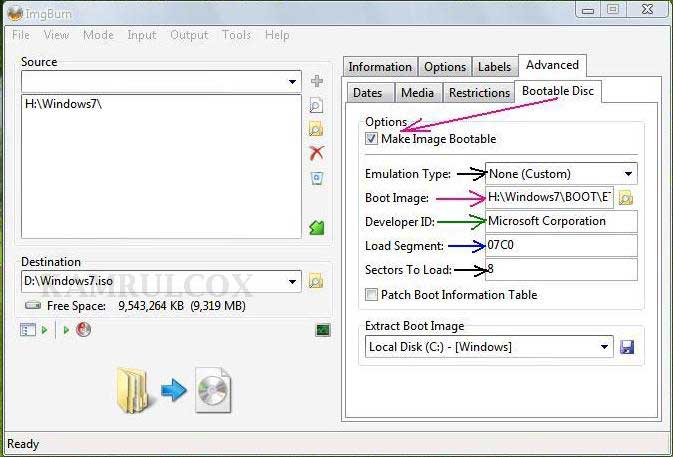Switch to the Media sub-tab

coord(417,93)
